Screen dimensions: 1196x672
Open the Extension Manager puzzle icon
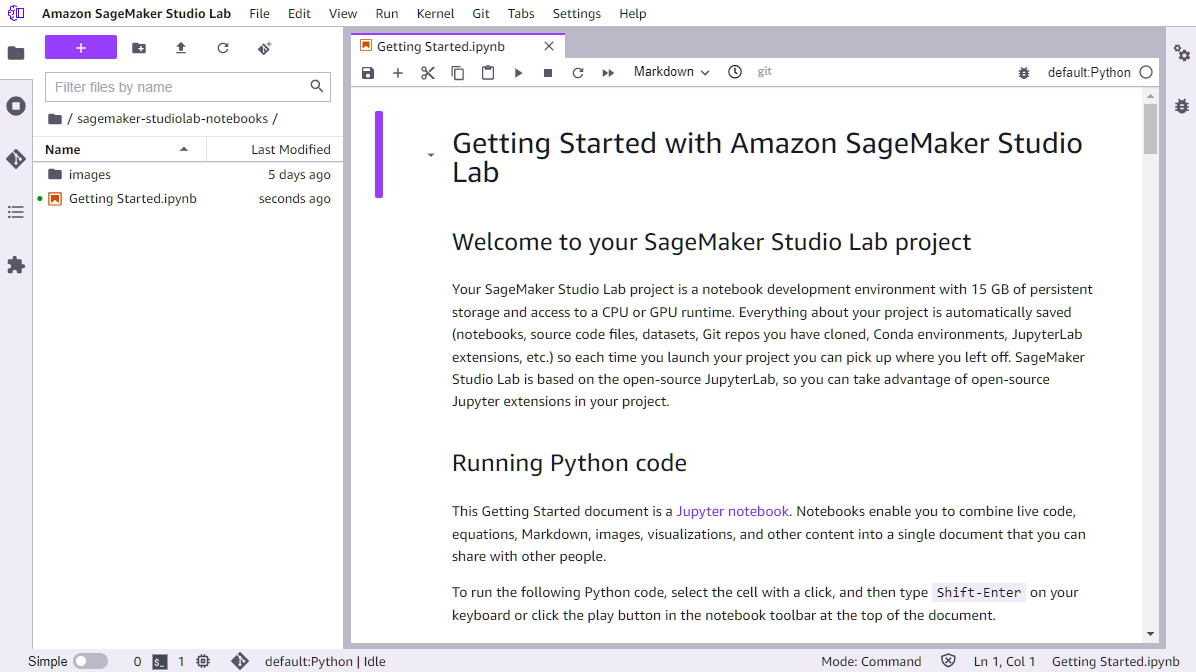[16, 265]
